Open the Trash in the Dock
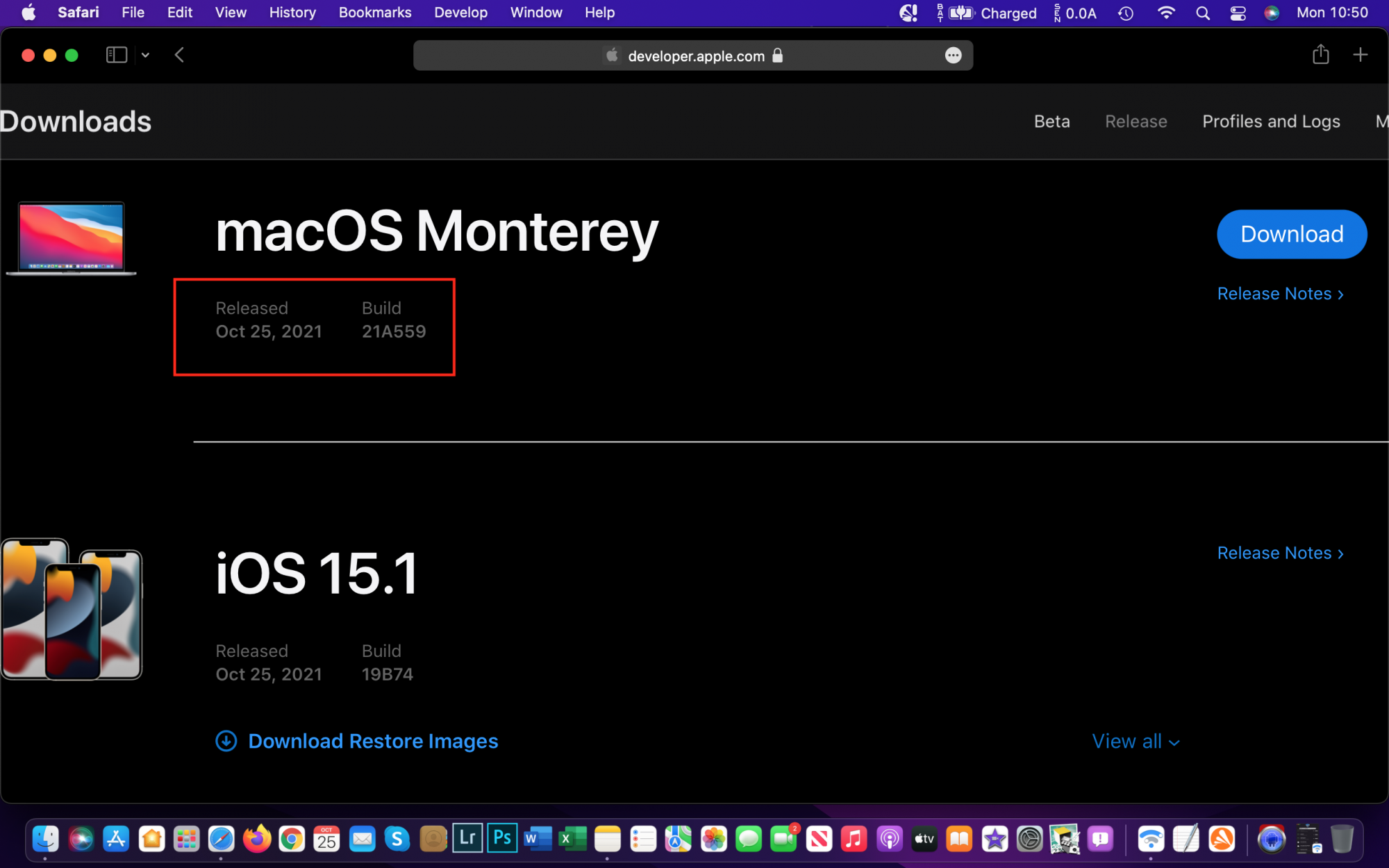Image resolution: width=1389 pixels, height=868 pixels. tap(1342, 839)
